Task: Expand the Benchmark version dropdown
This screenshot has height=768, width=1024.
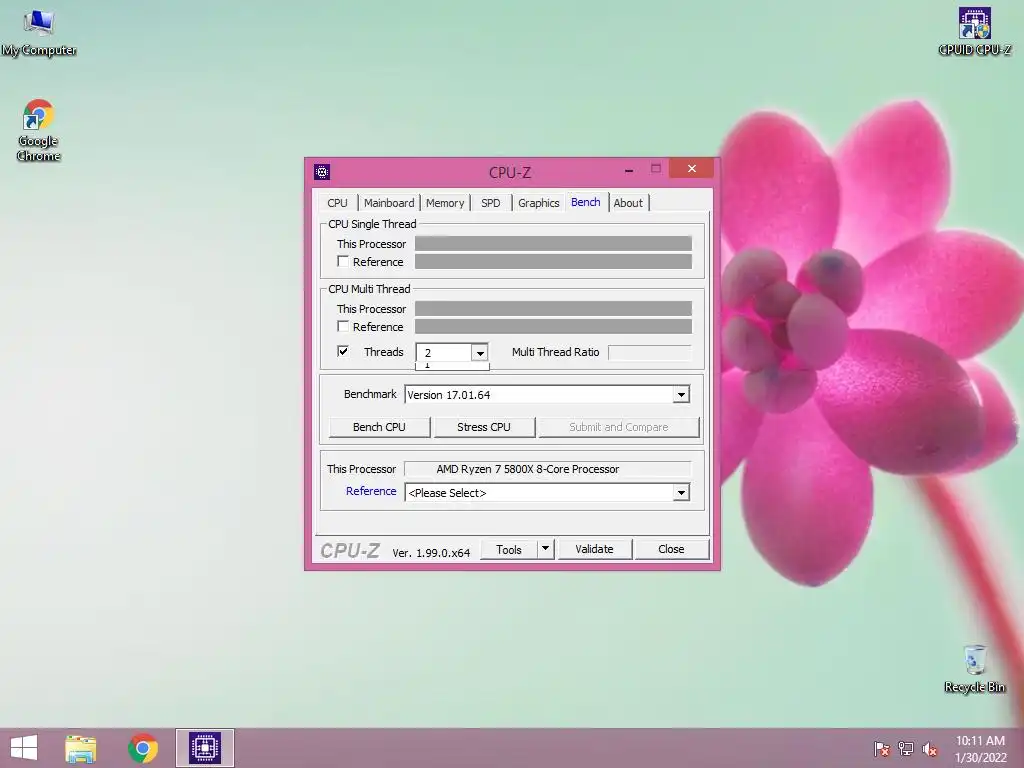Action: pos(681,394)
